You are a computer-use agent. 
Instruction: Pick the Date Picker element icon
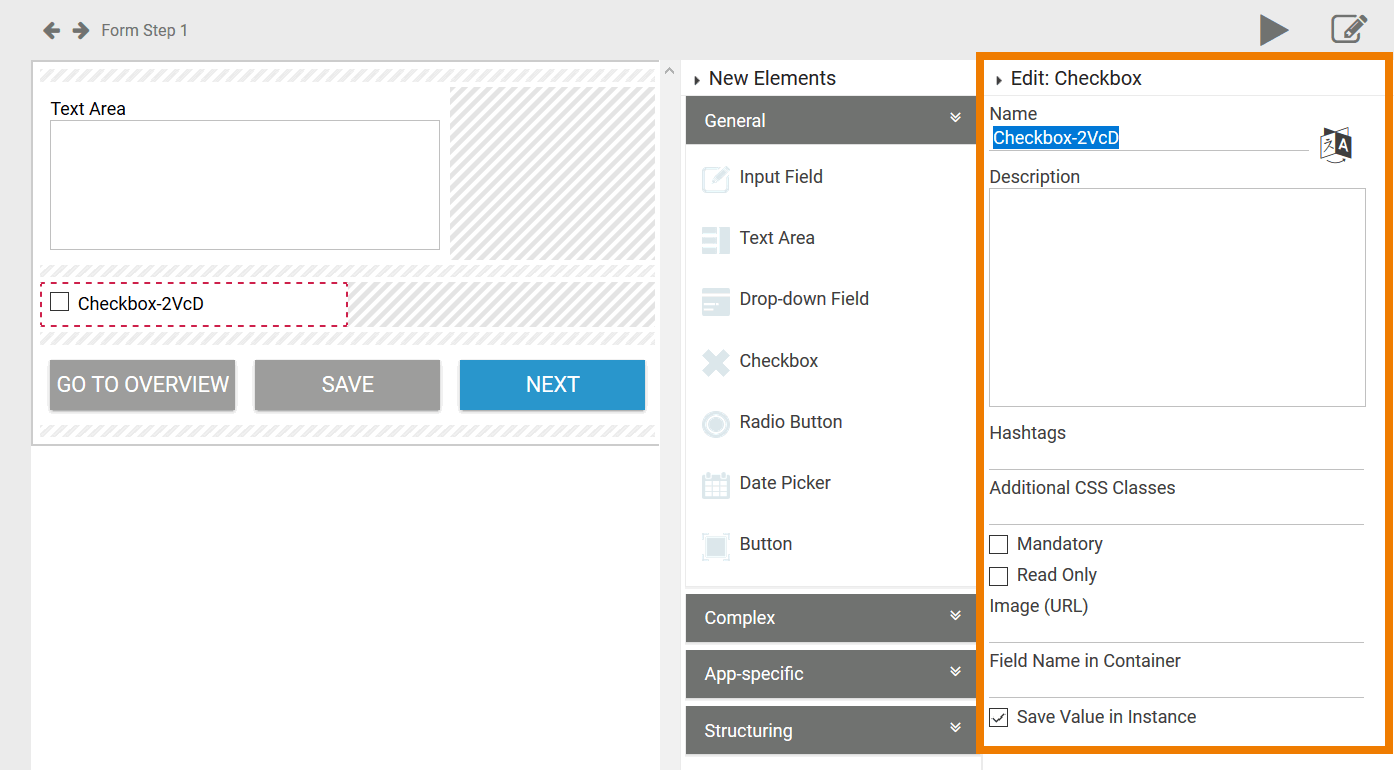tap(716, 484)
